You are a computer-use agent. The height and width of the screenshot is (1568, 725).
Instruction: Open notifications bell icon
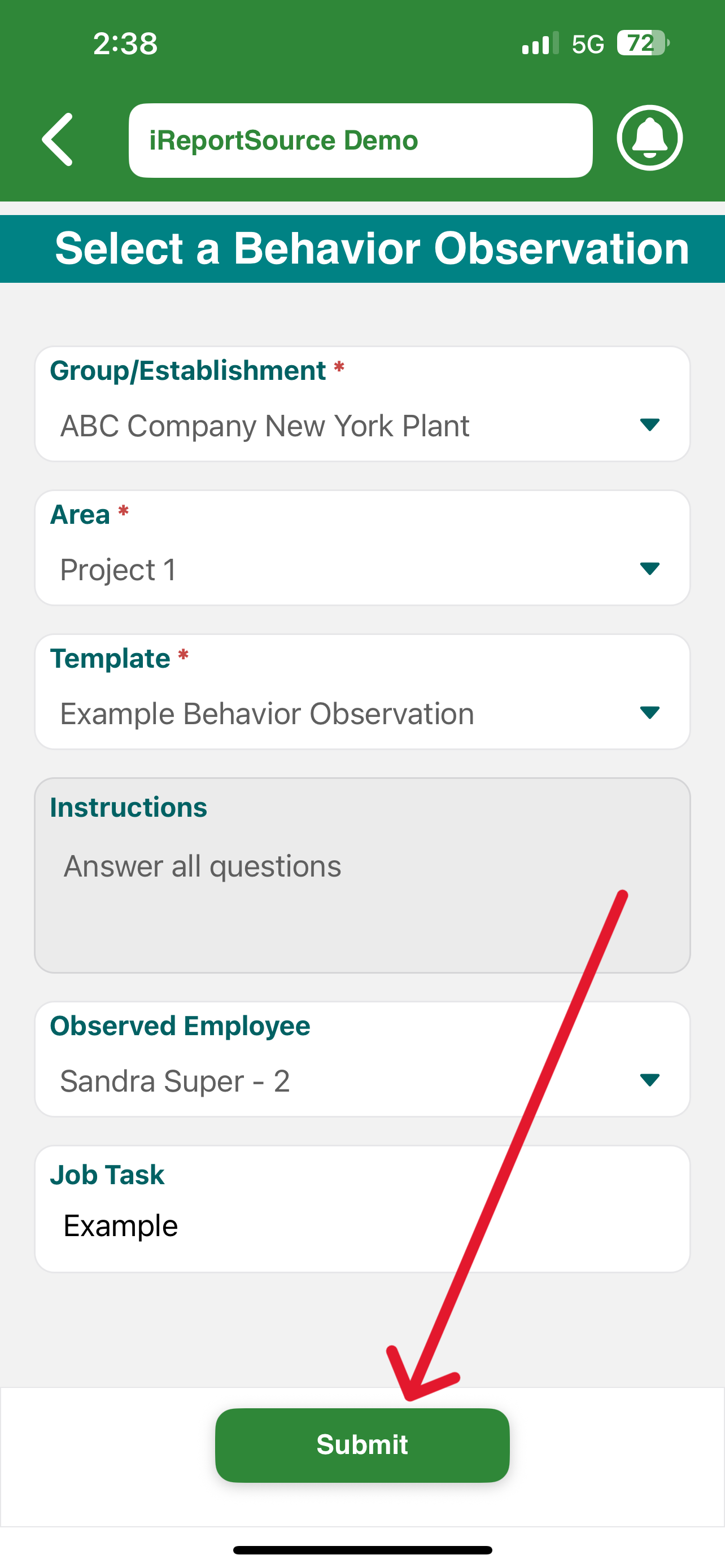649,138
